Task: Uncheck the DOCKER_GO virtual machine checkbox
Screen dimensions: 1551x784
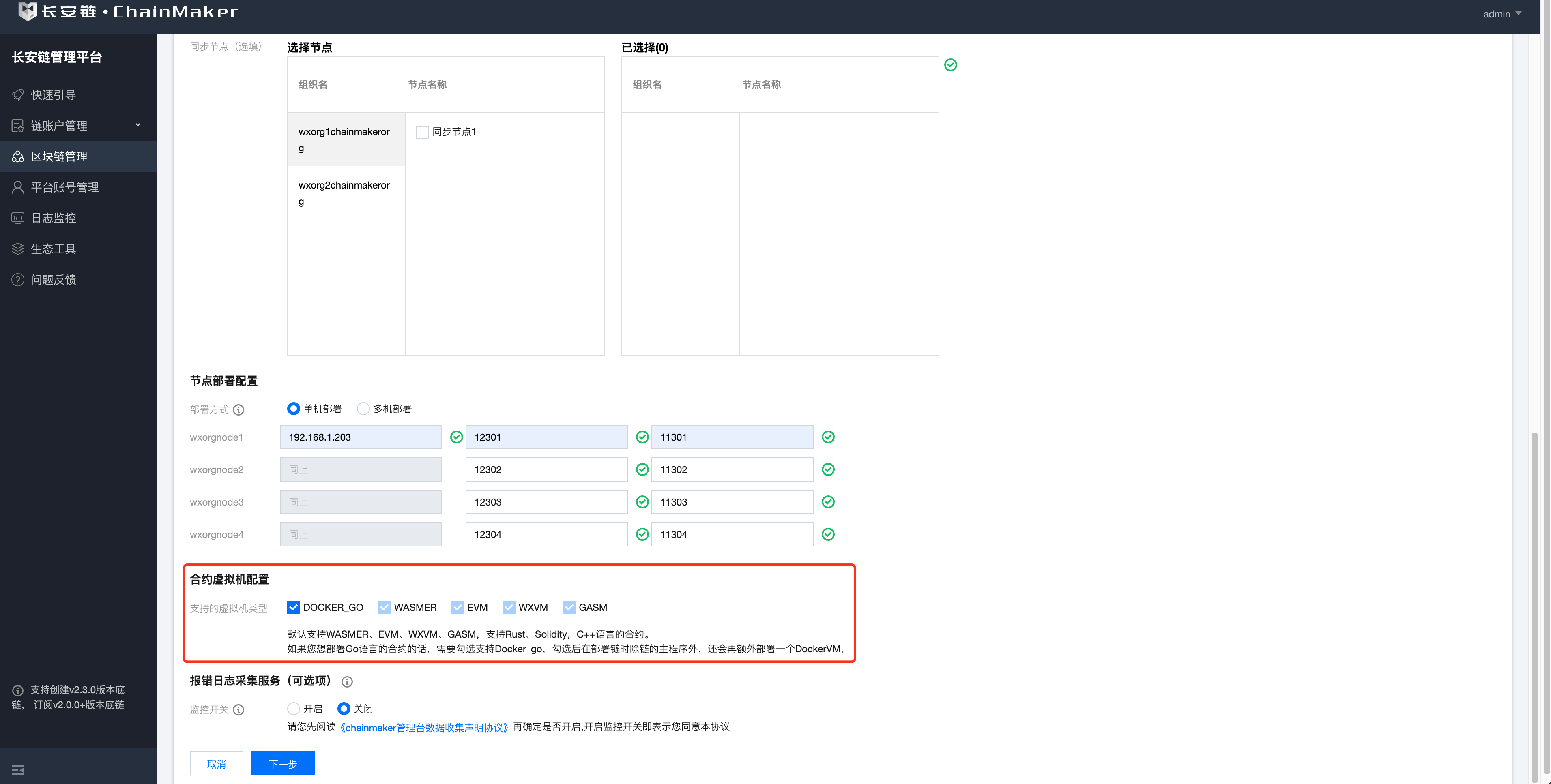Action: point(293,607)
